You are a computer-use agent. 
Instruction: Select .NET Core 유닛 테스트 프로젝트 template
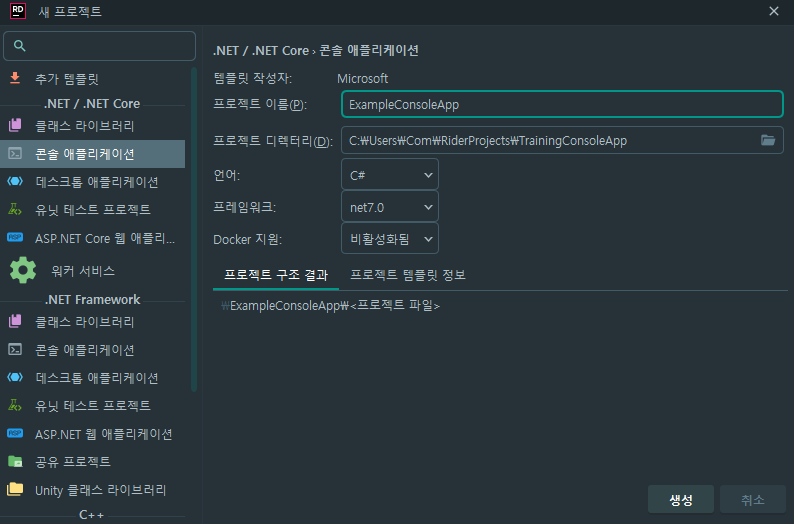click(93, 210)
